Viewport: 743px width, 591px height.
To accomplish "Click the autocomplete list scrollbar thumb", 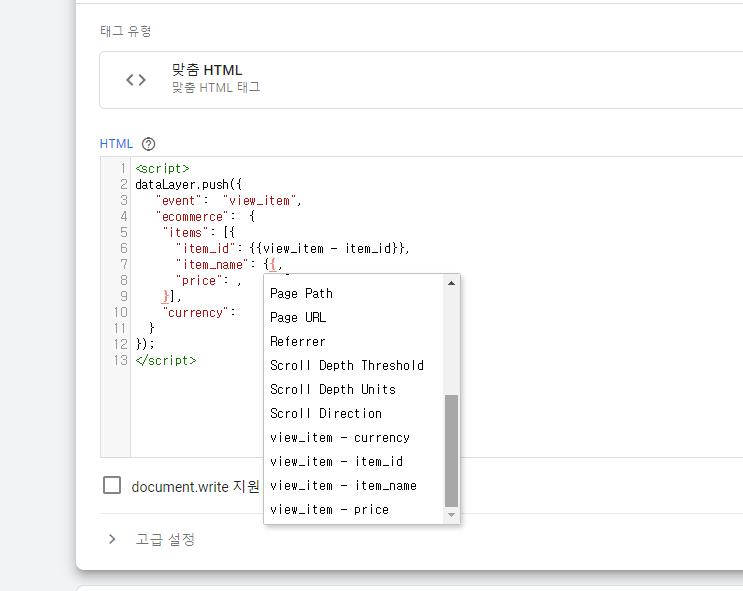I will click(452, 451).
